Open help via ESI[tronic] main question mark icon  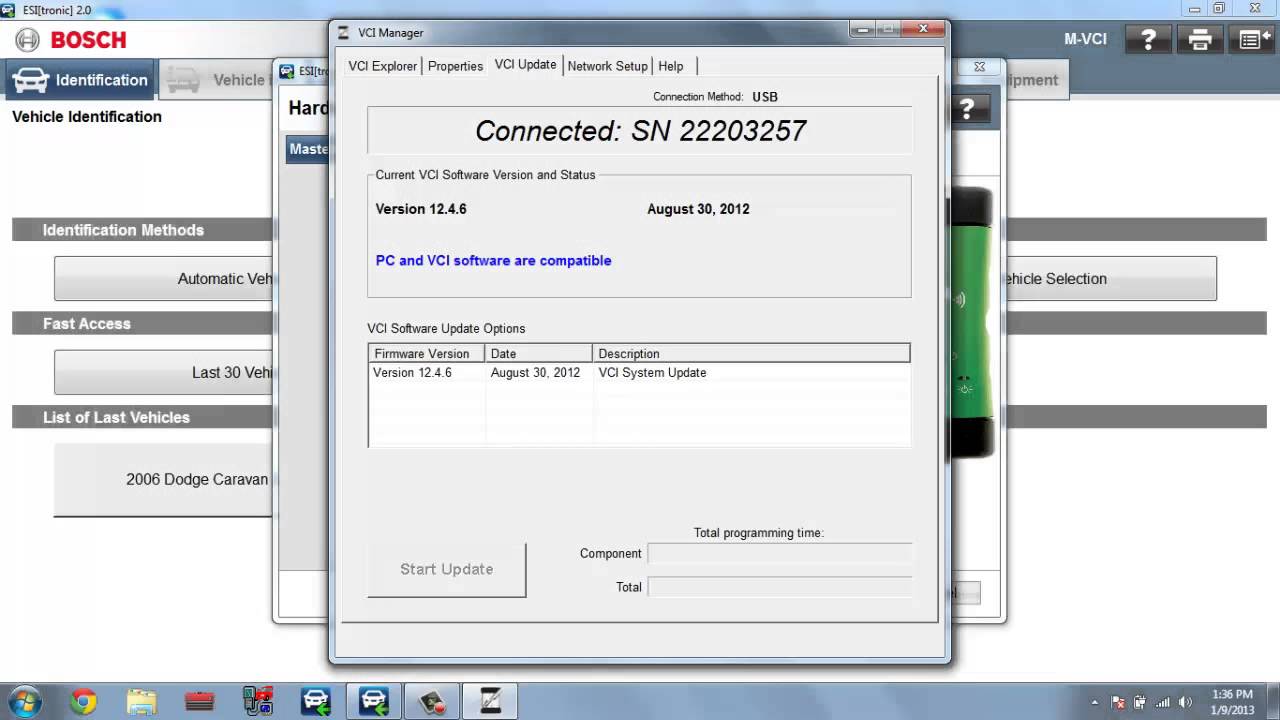(1148, 40)
